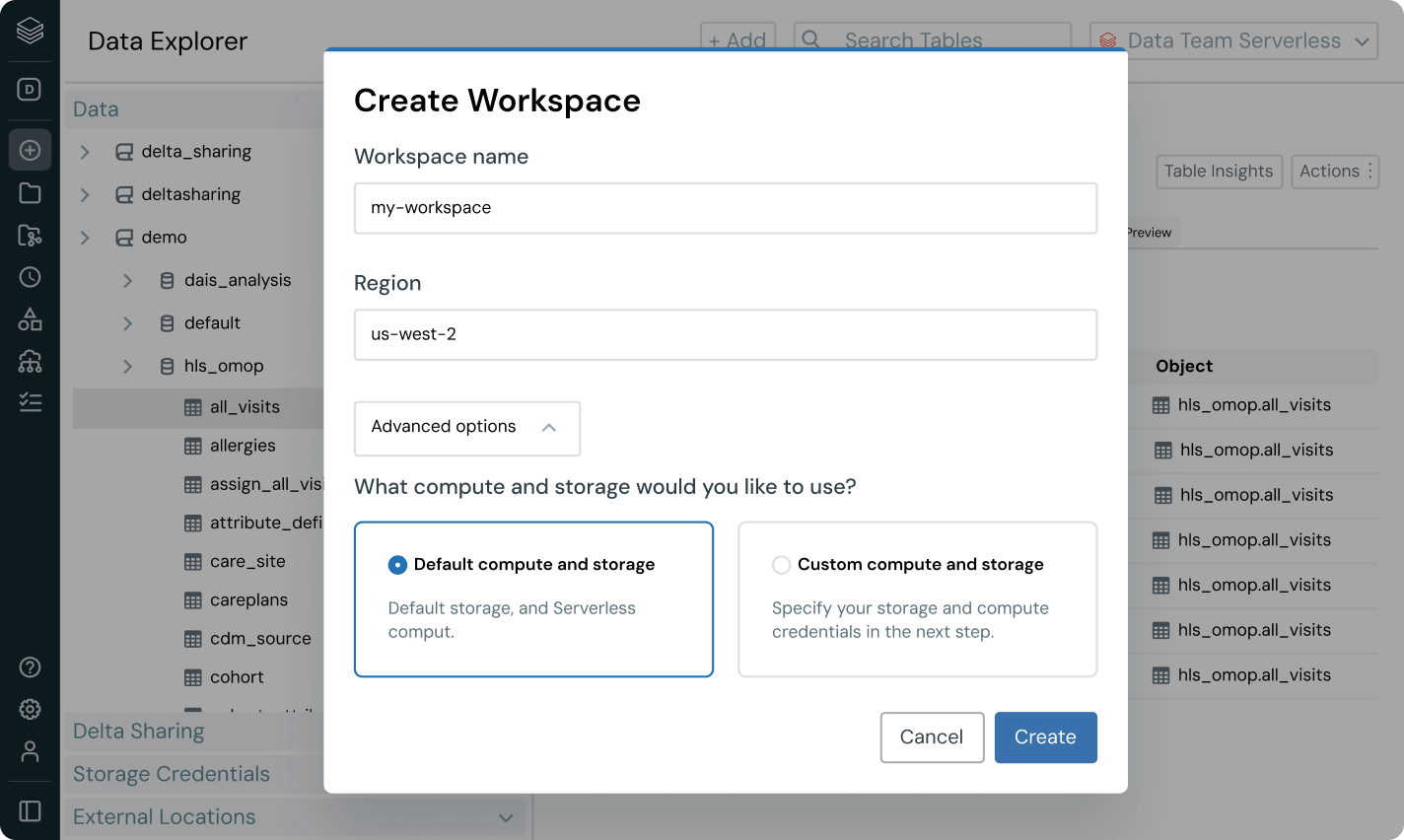Click the Workspace name input field
The image size is (1404, 840).
coord(725,208)
